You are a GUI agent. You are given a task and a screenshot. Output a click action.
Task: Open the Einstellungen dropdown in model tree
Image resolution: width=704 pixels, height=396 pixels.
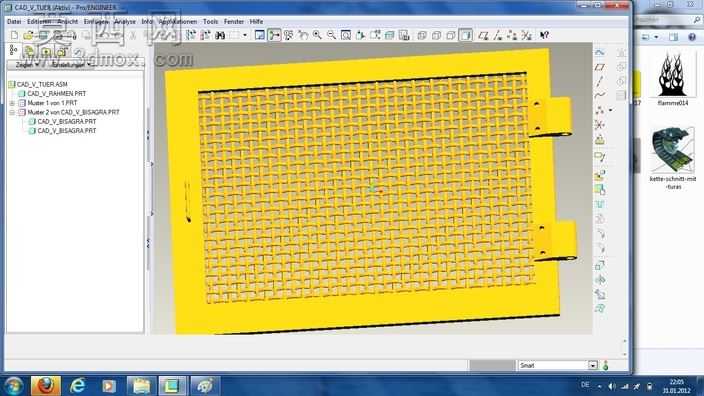coord(71,65)
